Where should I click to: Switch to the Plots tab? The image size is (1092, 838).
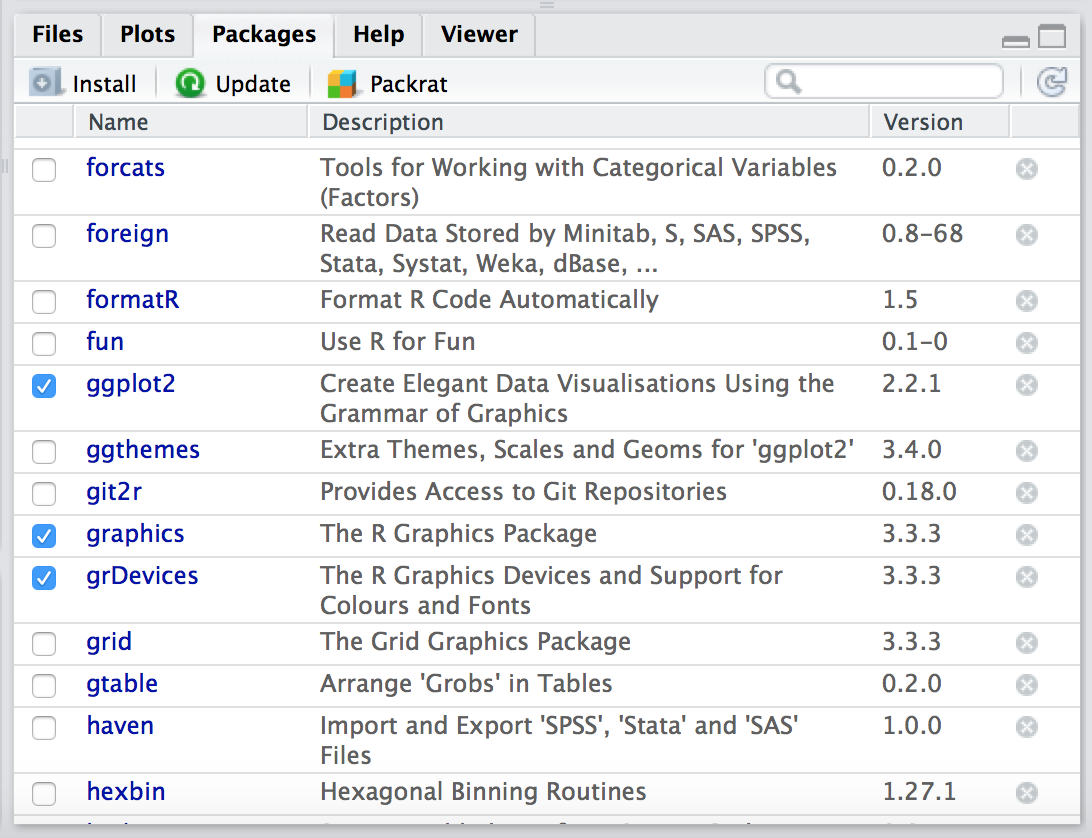[147, 34]
